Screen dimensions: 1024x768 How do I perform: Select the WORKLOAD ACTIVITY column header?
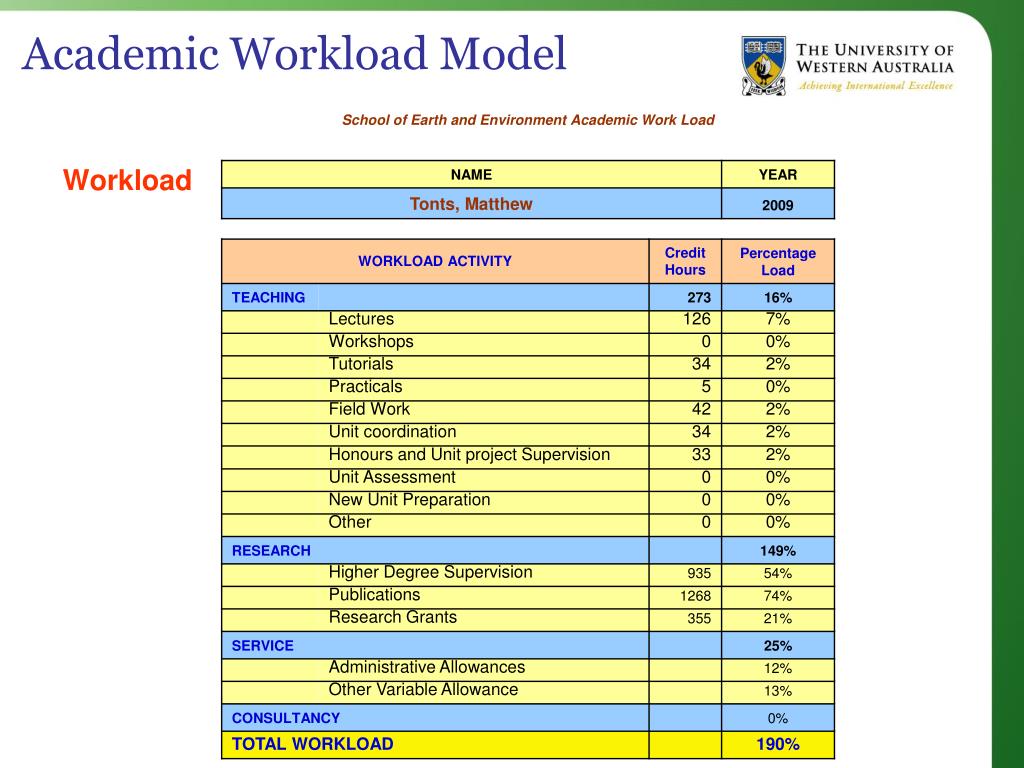(x=435, y=261)
